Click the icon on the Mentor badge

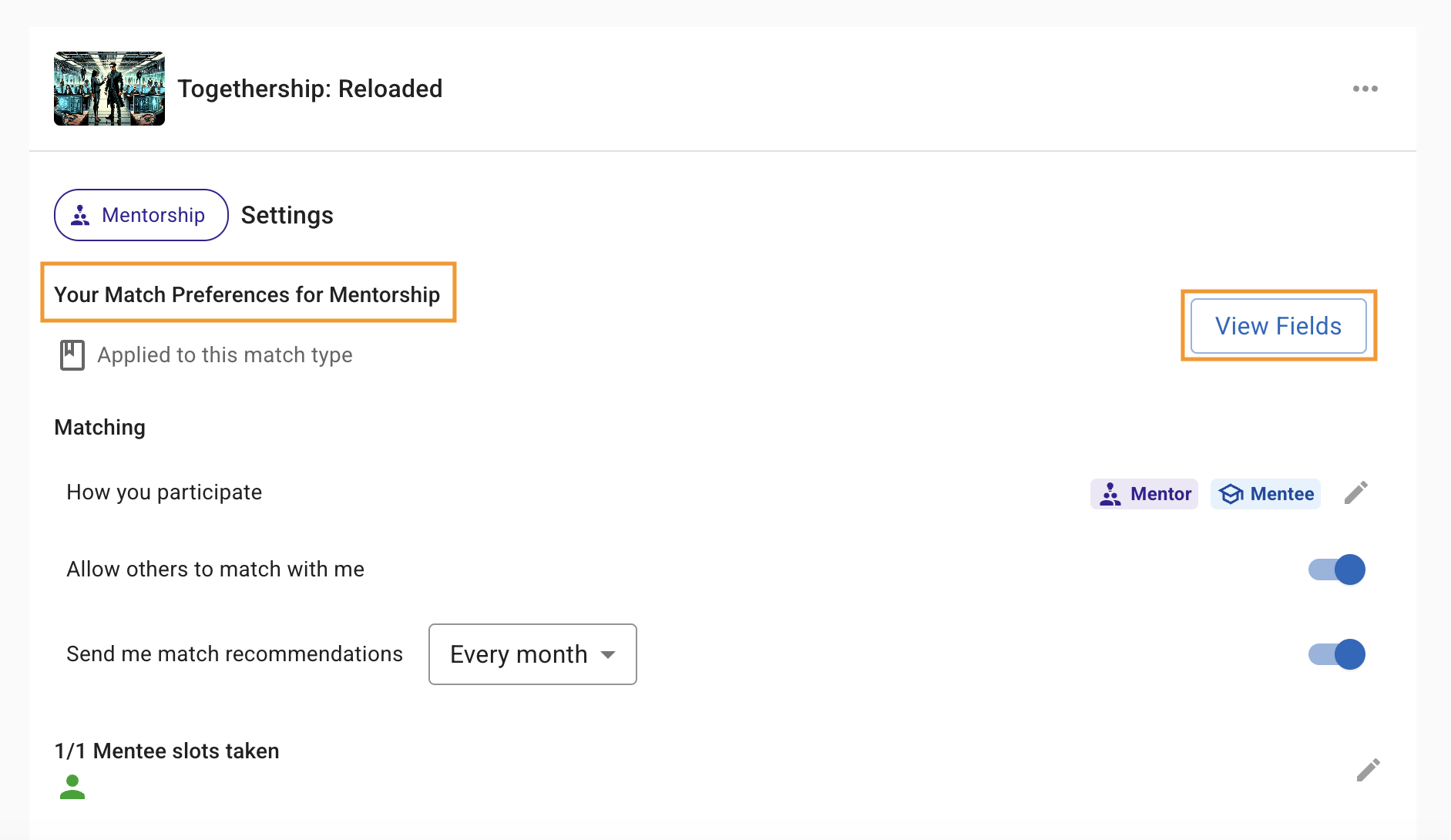pyautogui.click(x=1110, y=494)
